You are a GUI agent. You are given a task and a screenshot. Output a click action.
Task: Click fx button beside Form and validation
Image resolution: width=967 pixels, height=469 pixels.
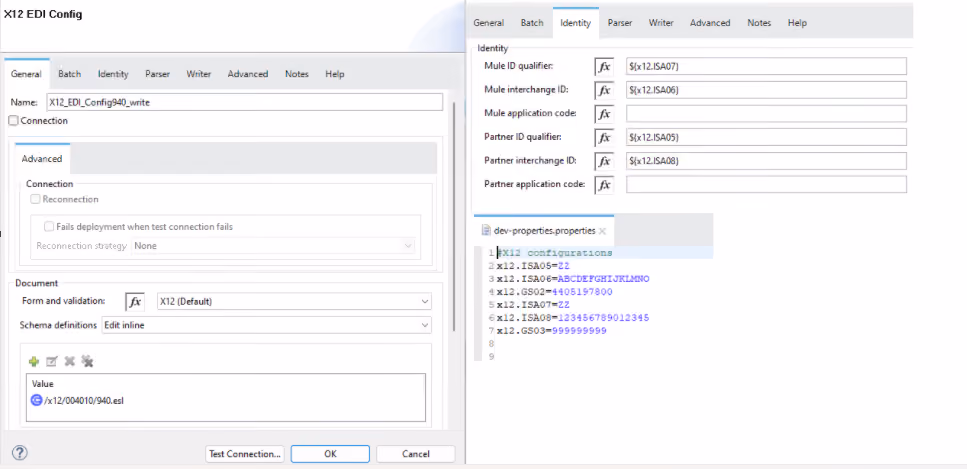pos(135,302)
